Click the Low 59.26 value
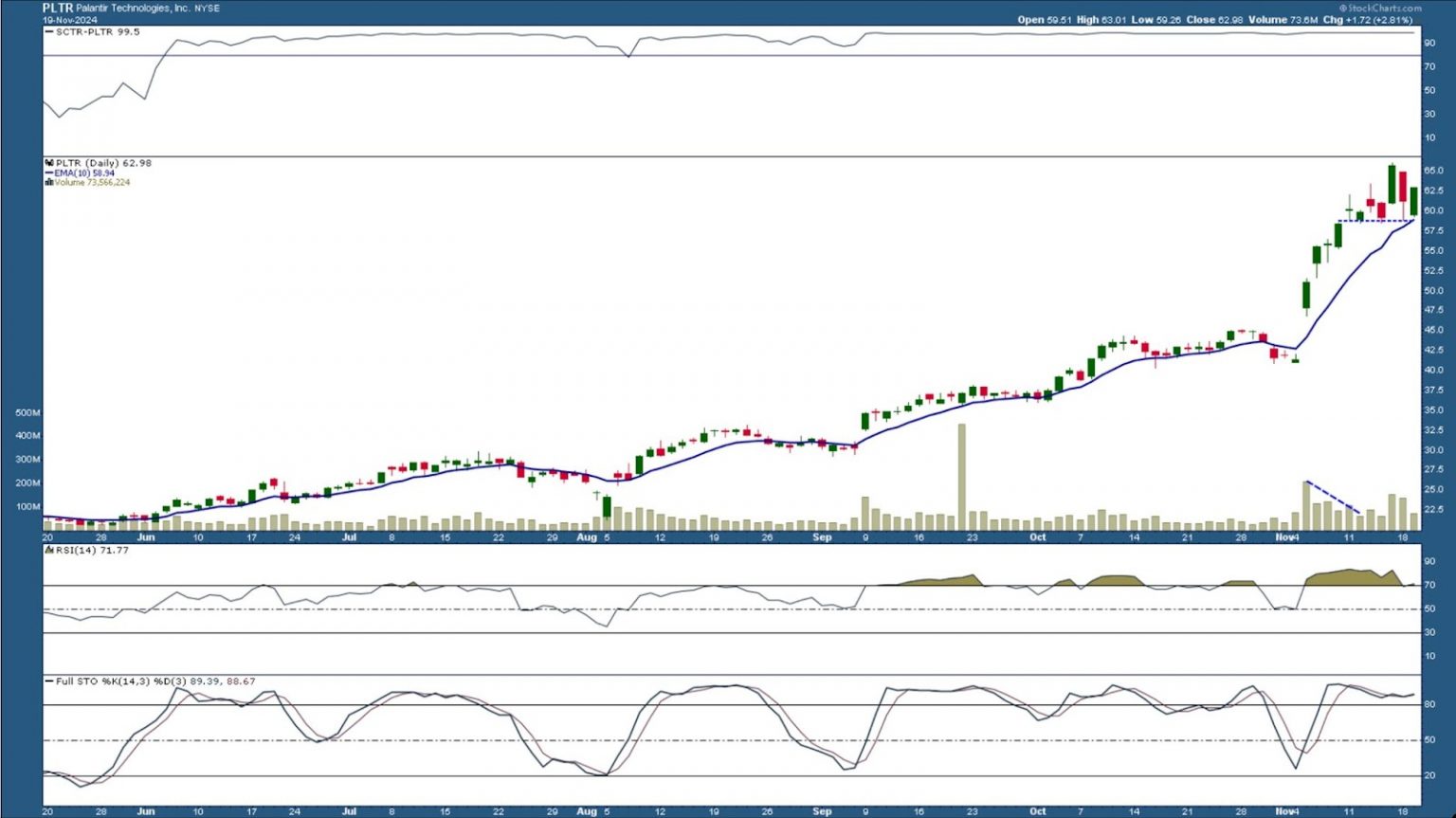Screen dimensions: 1456x818 pos(1156,19)
